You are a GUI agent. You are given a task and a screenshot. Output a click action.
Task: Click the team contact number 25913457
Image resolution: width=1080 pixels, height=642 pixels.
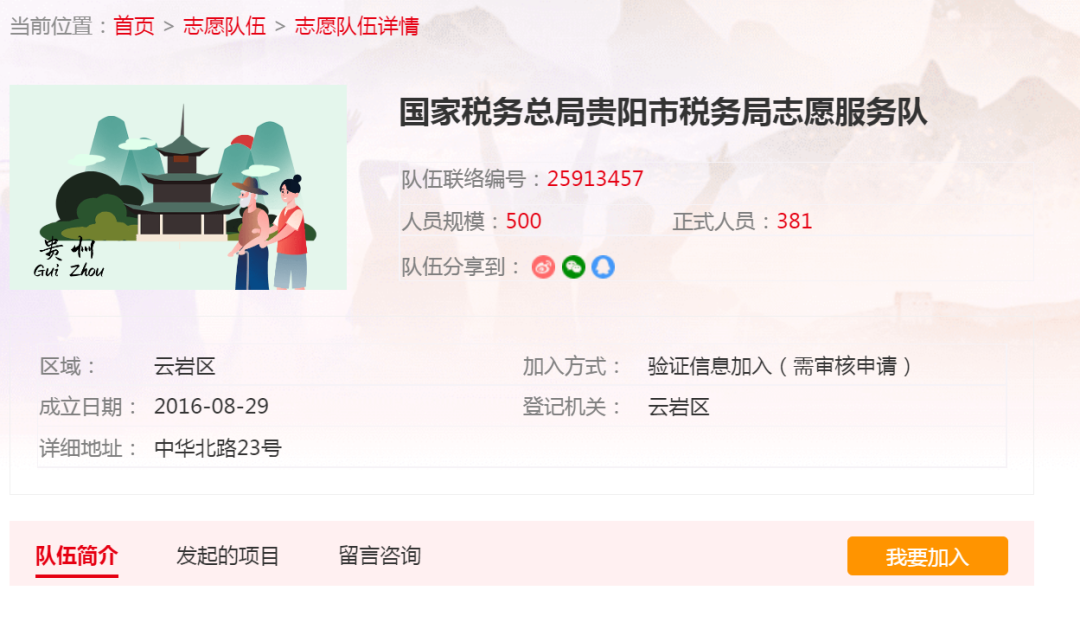coord(595,179)
